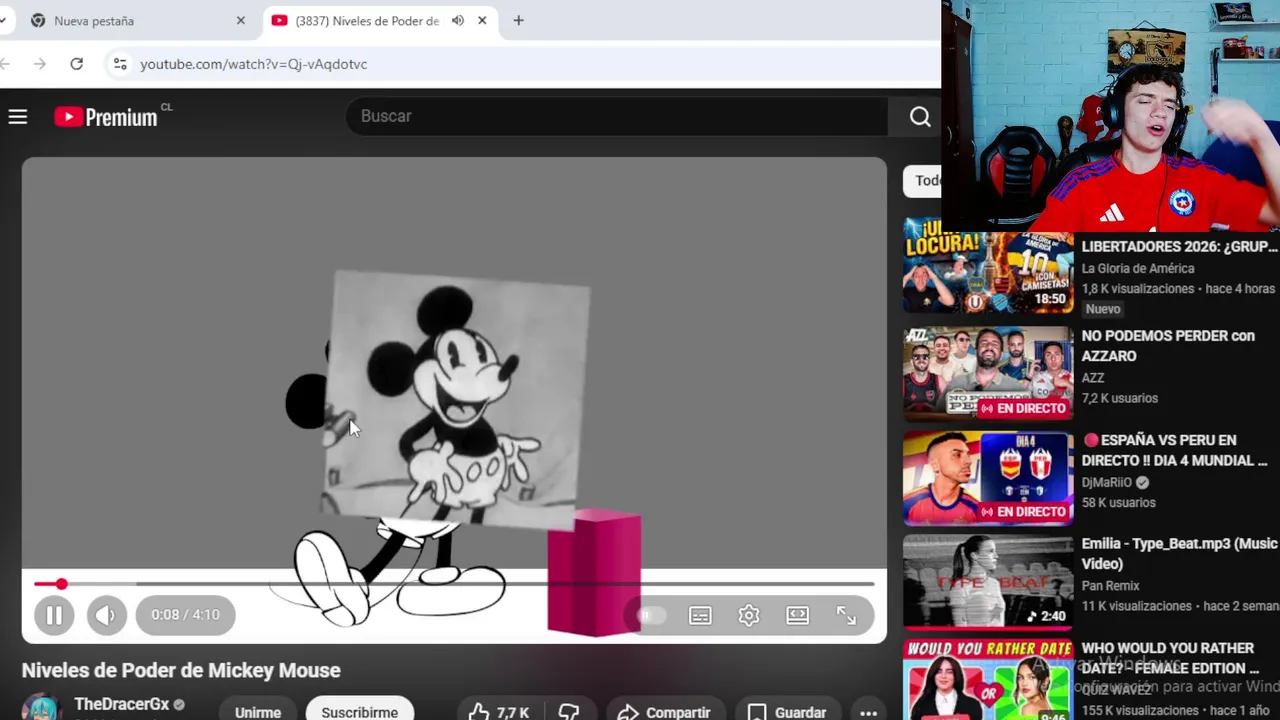This screenshot has width=1280, height=720.
Task: Click video title Niveles de Poder de Mickey Mouse
Action: coord(181,670)
